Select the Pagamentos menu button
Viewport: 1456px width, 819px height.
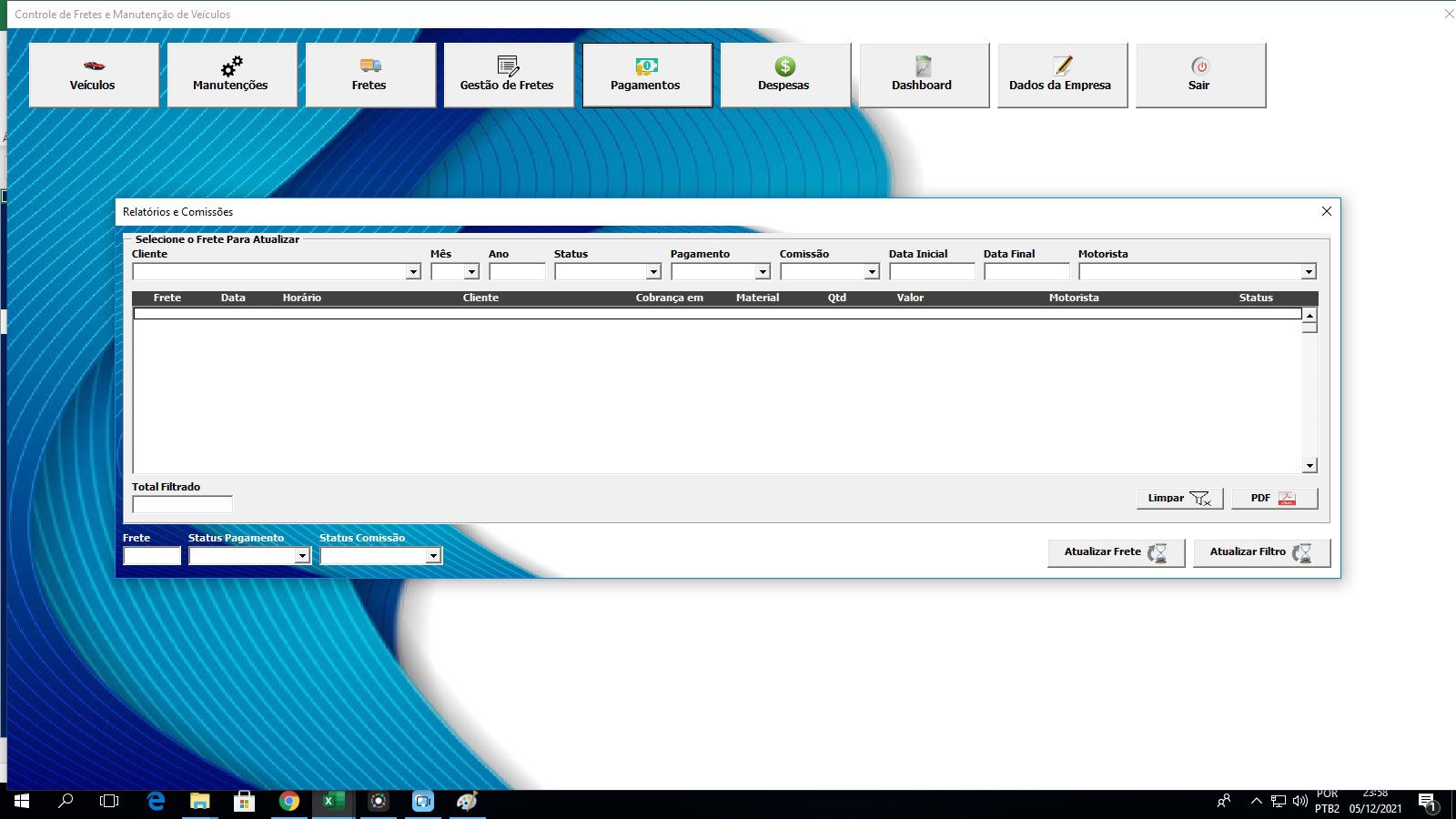646,76
